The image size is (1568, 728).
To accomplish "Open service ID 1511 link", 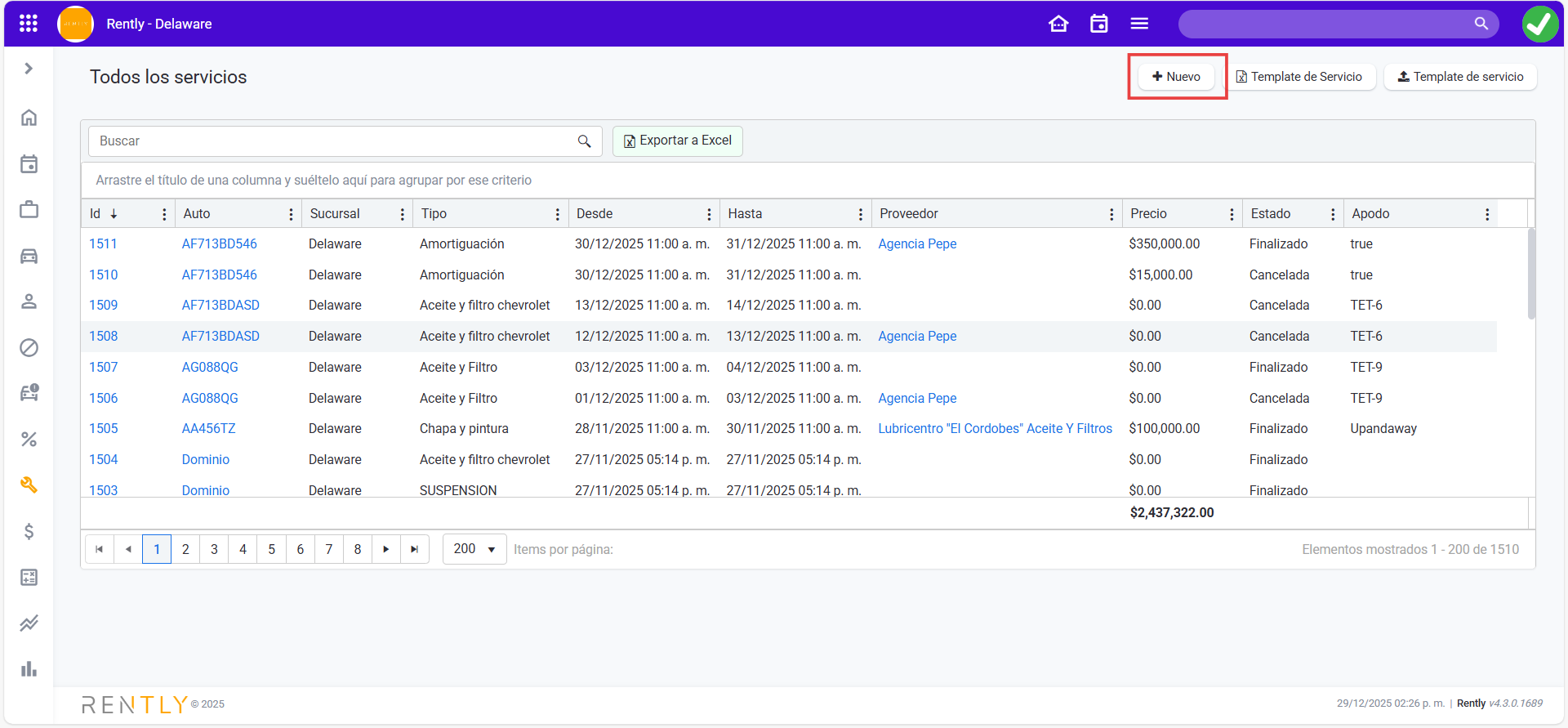I will pyautogui.click(x=103, y=244).
